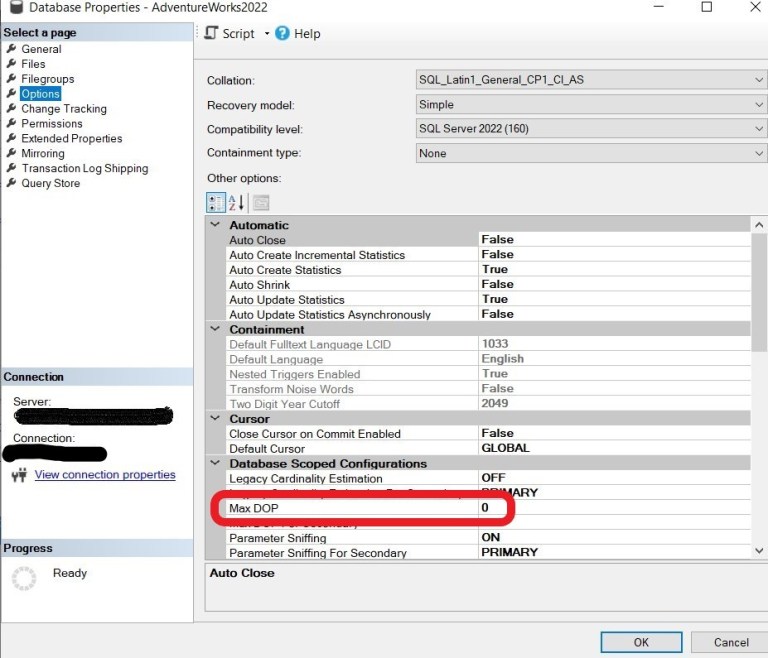Image resolution: width=768 pixels, height=658 pixels.
Task: Sort properties alphabetically with A-Z icon
Action: [237, 202]
